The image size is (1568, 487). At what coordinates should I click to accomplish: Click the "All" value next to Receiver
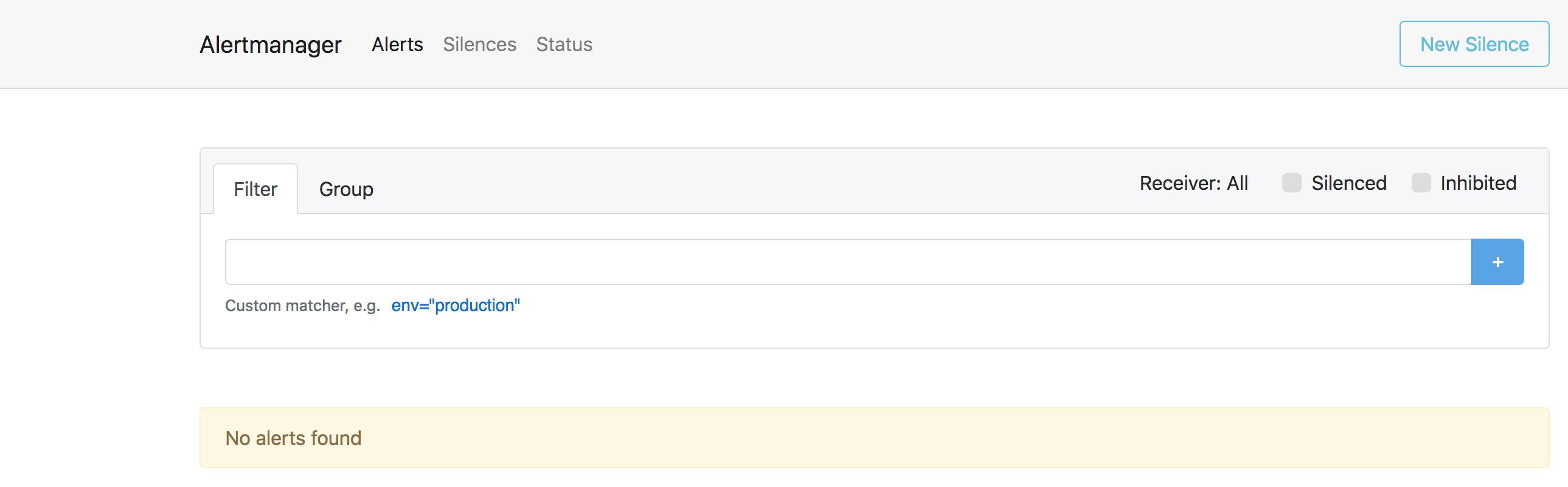pyautogui.click(x=1237, y=183)
